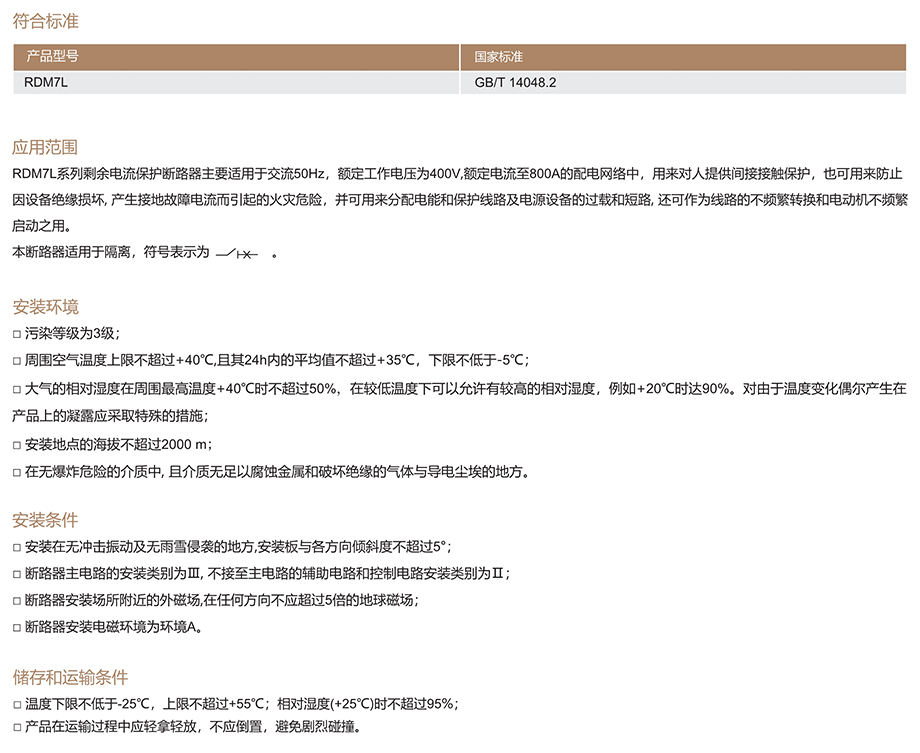
Task: Select the GB/T 14048.2 standard cell
Action: pyautogui.click(x=515, y=83)
